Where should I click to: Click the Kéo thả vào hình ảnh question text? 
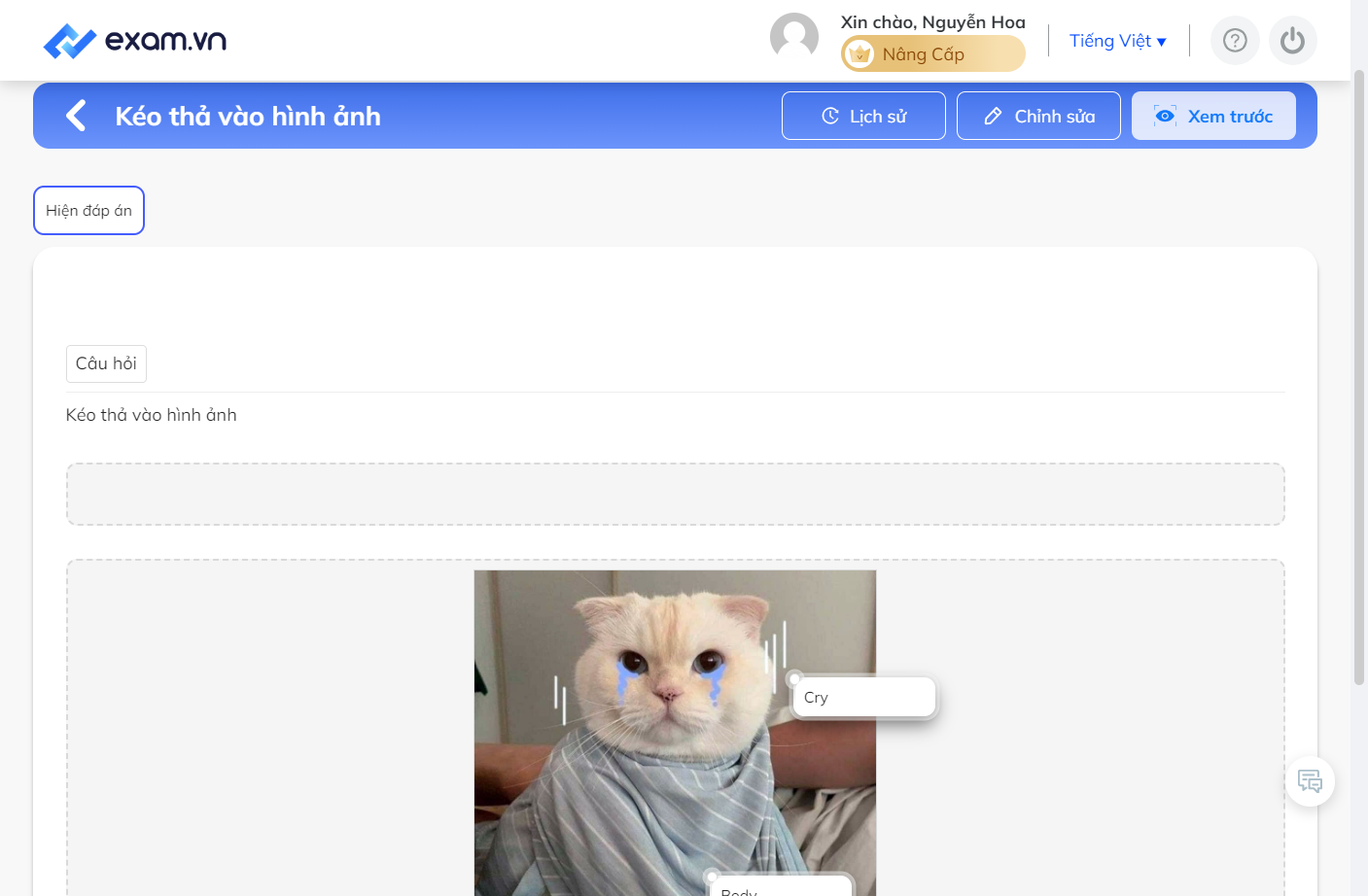tap(152, 415)
